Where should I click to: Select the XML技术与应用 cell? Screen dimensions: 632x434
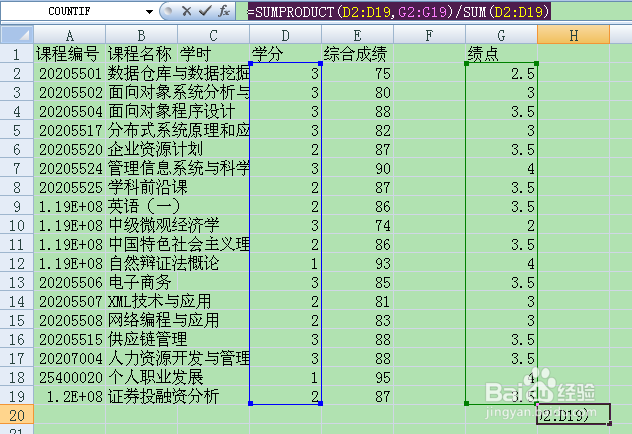coord(141,301)
